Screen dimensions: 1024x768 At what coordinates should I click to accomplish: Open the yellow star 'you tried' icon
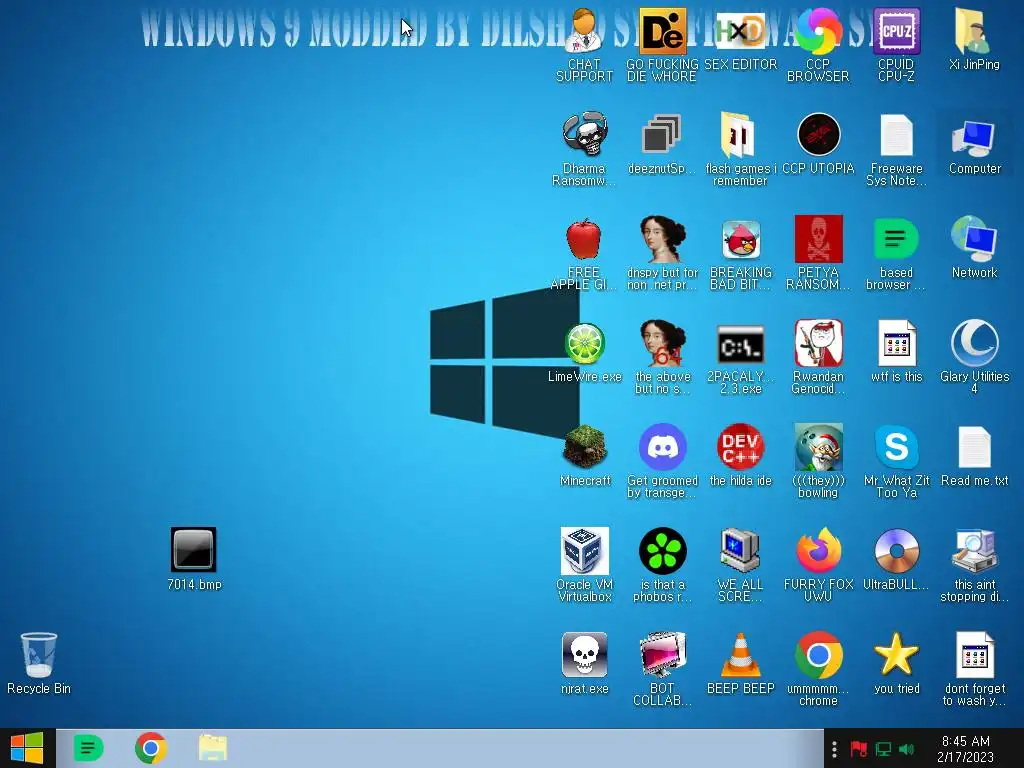pyautogui.click(x=896, y=664)
